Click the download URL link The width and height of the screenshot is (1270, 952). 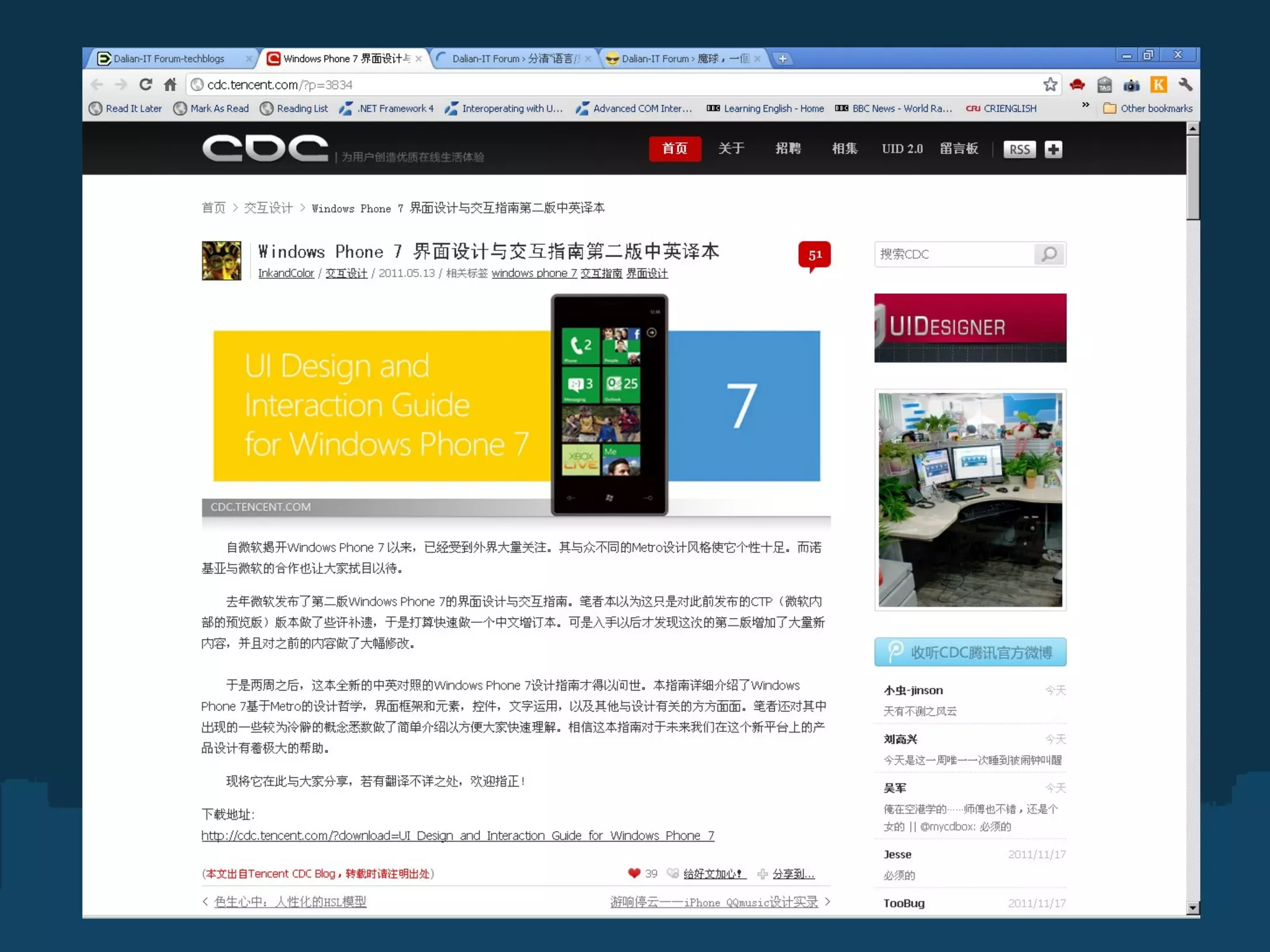(x=458, y=835)
